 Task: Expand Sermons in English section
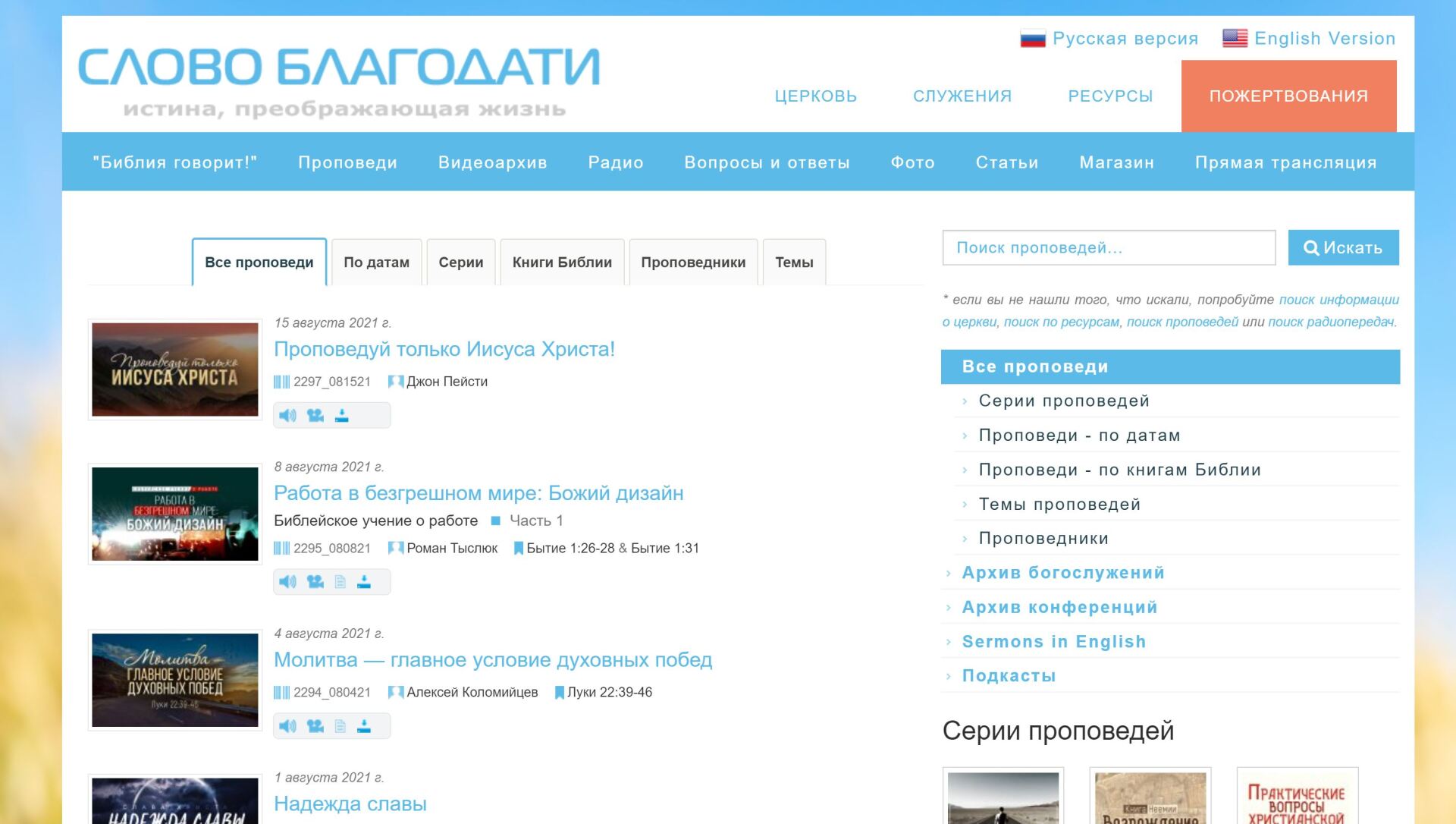pos(1054,642)
